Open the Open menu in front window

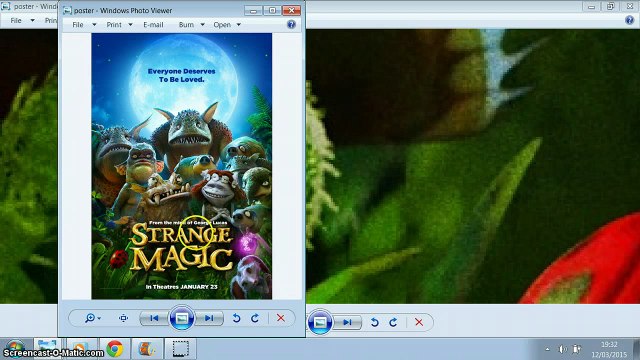222,25
